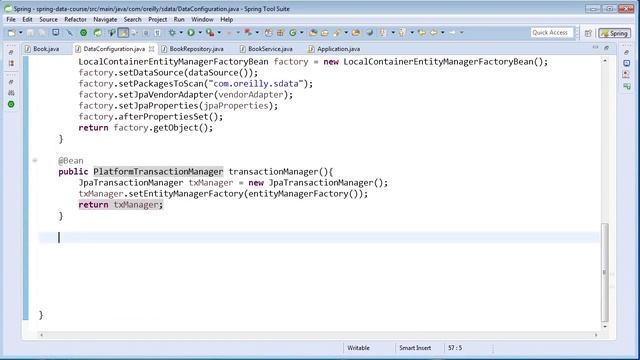Open the New Java class dropdown arrow
The width and height of the screenshot is (640, 360).
[x=302, y=33]
